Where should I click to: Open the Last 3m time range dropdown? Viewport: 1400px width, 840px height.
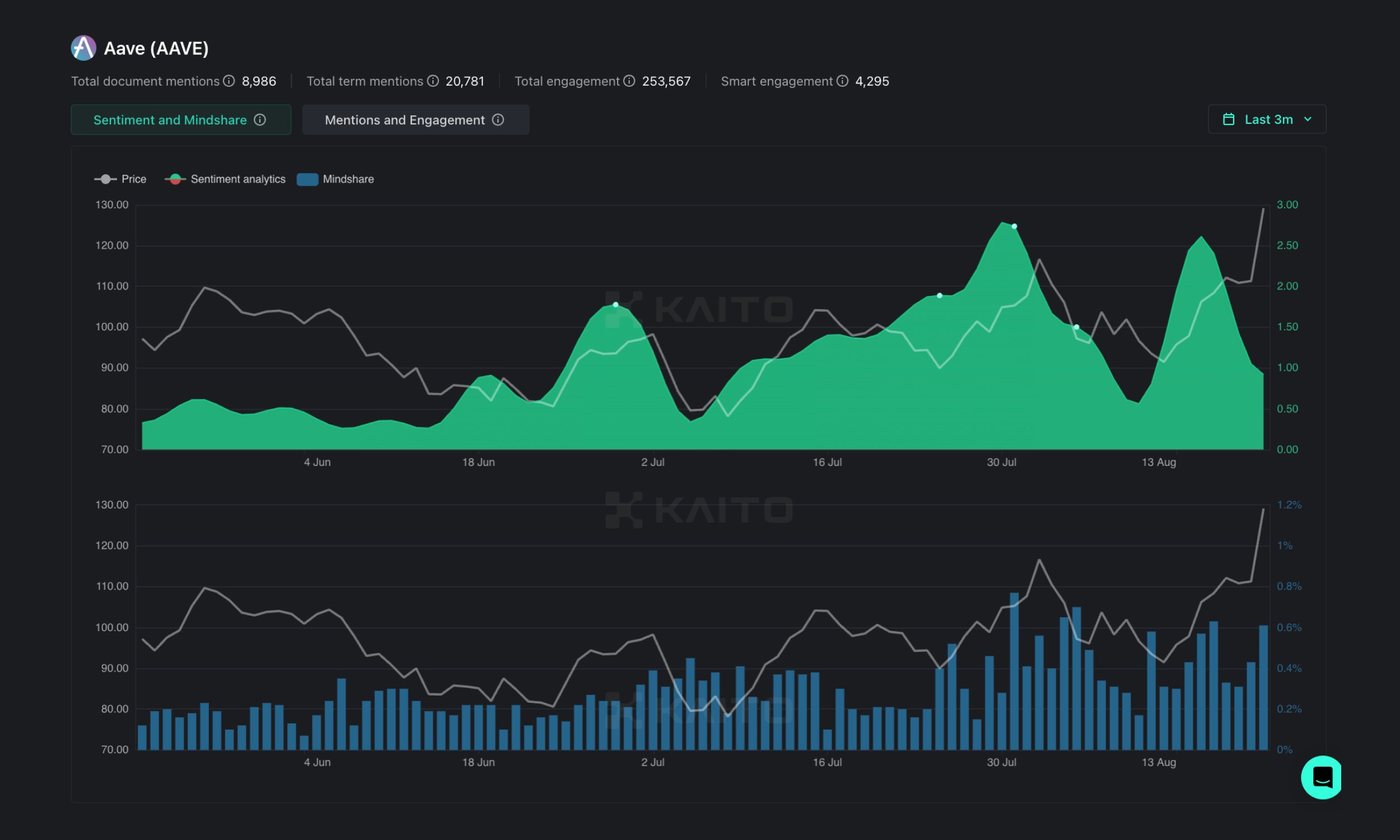click(x=1267, y=119)
